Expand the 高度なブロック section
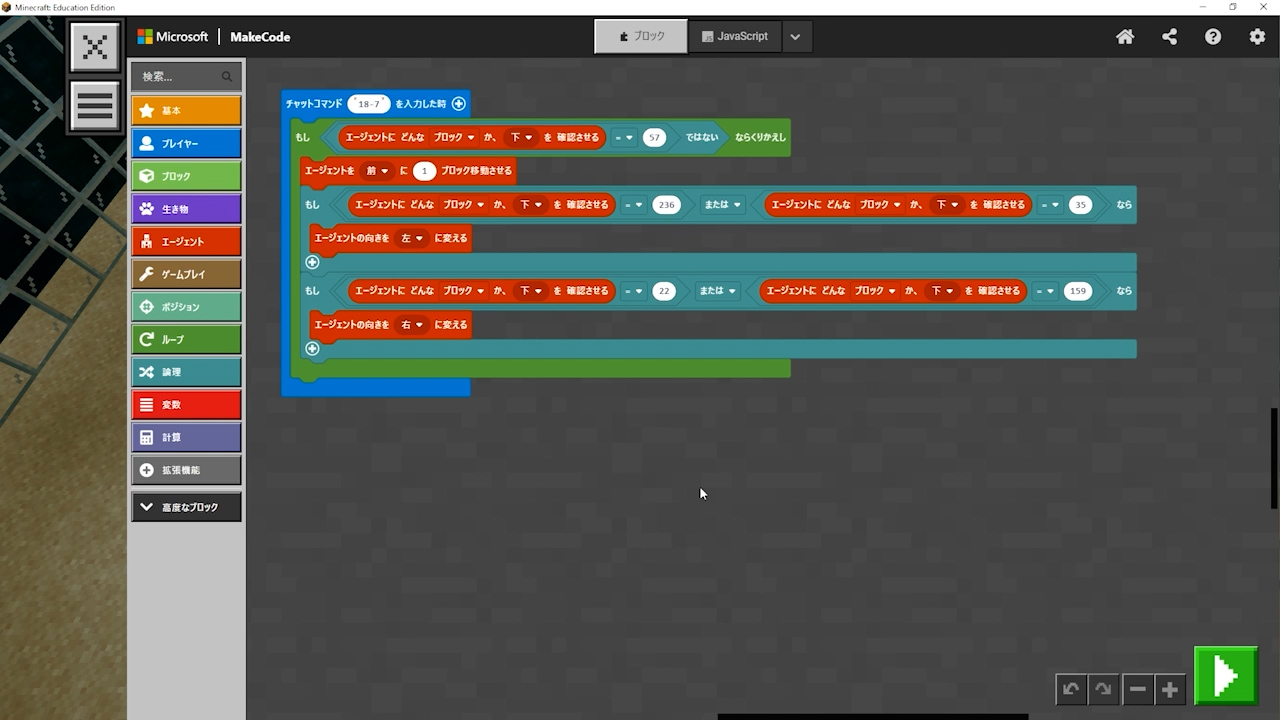 pos(186,507)
